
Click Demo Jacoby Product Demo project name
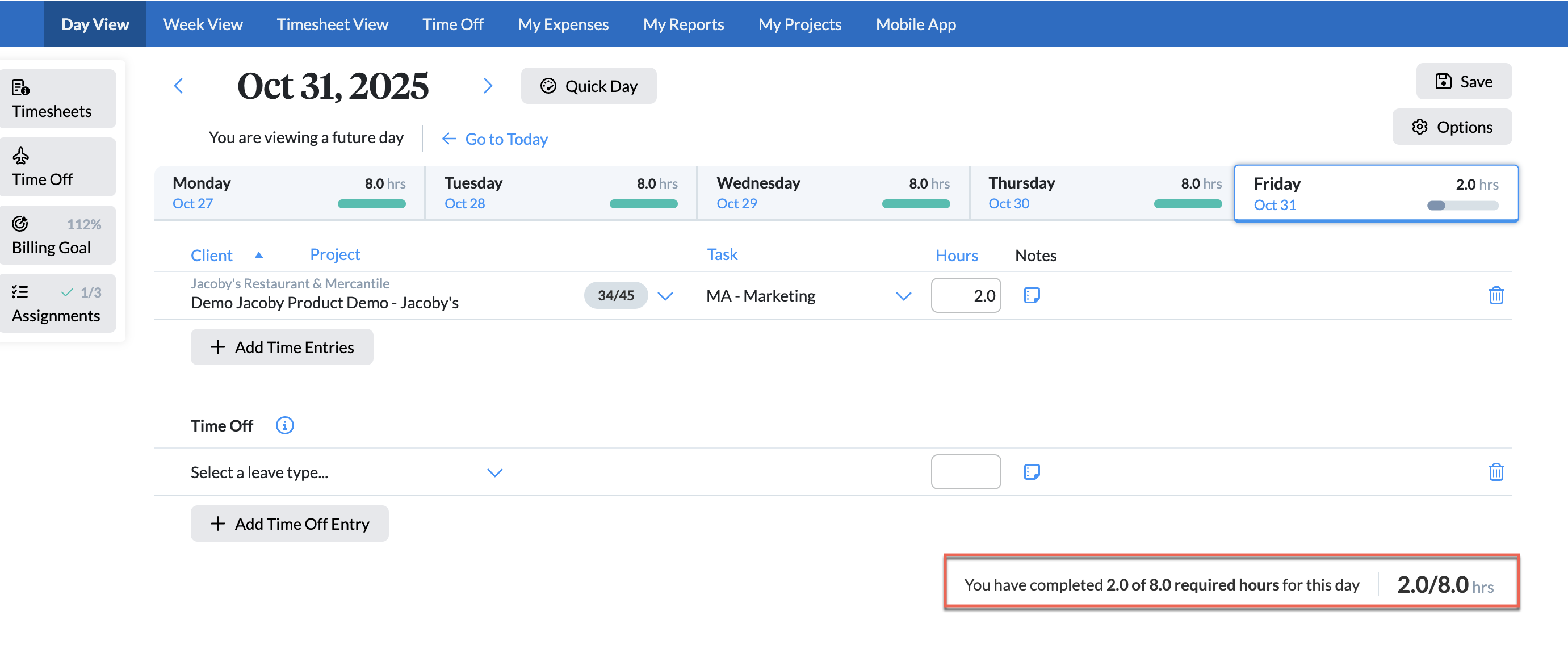324,303
